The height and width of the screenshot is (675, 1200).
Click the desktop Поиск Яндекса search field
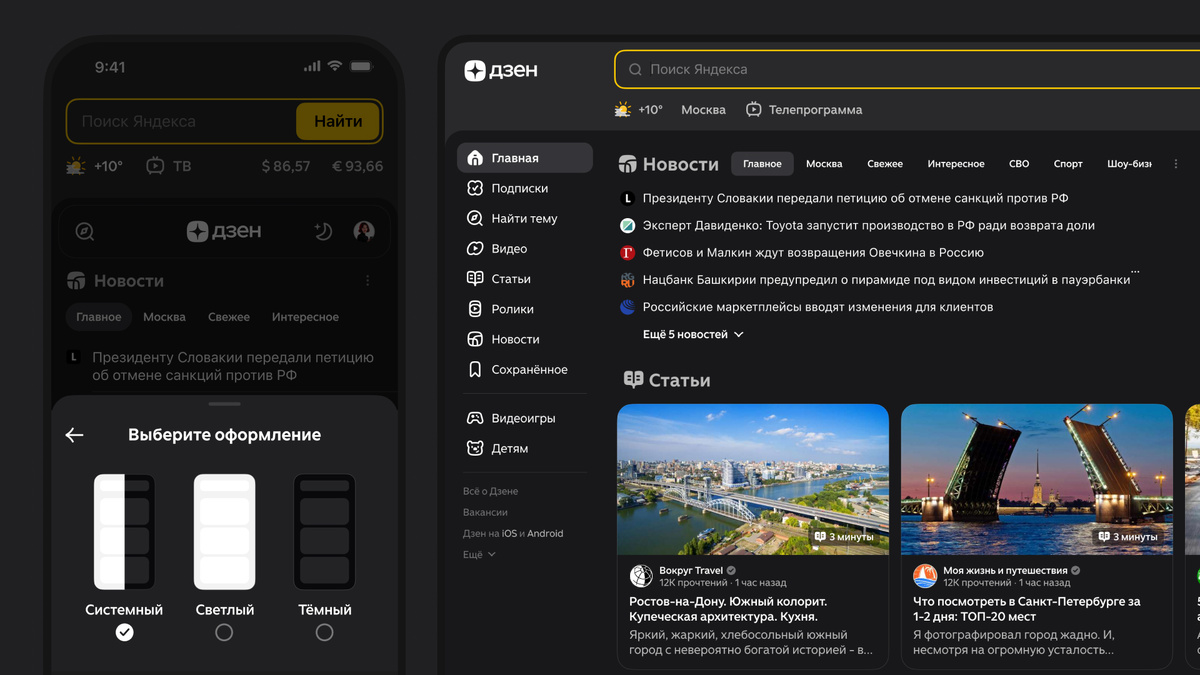coord(907,70)
